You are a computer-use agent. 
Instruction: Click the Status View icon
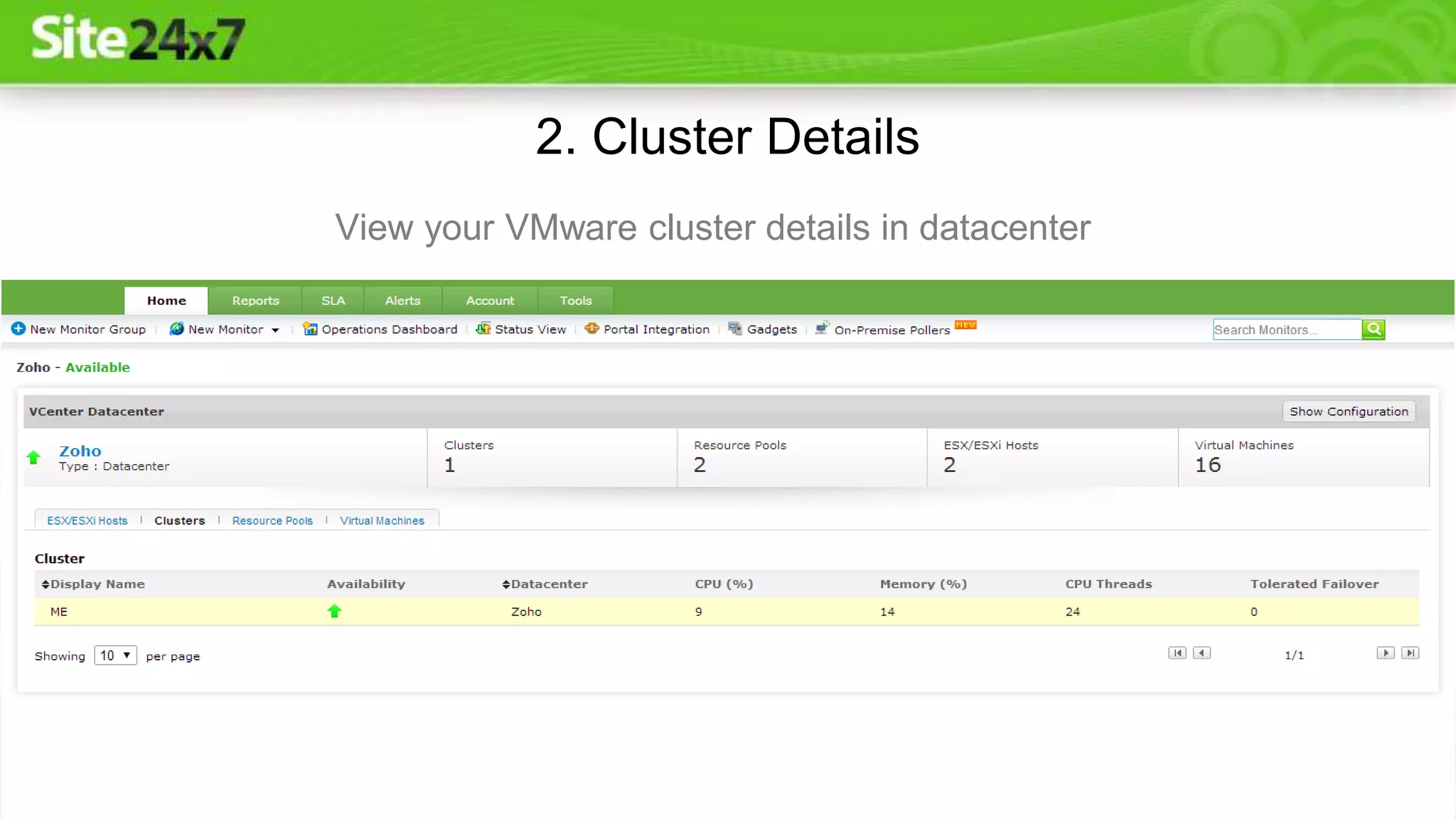483,328
